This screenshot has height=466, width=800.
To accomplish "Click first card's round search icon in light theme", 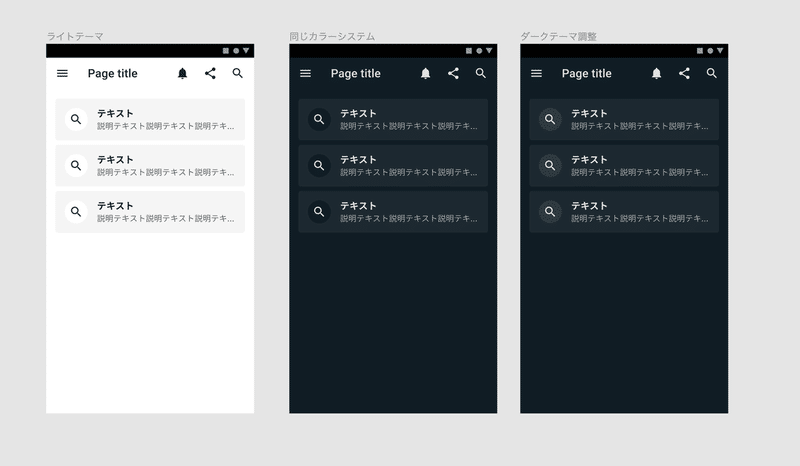I will click(x=76, y=119).
